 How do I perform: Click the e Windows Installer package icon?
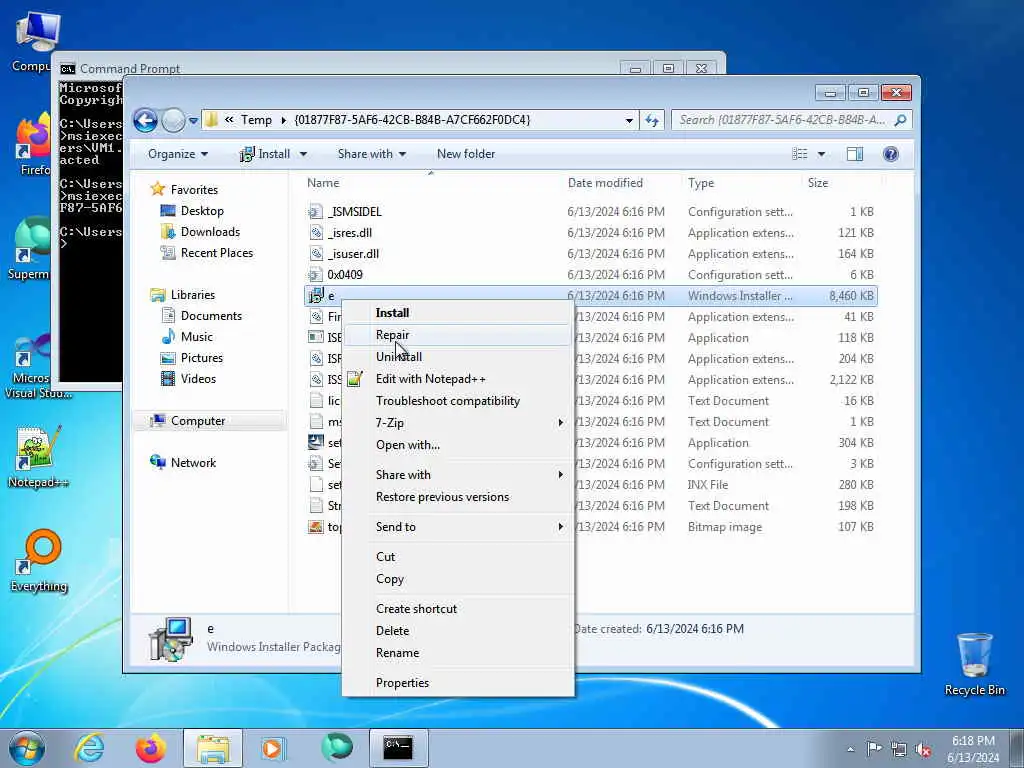pyautogui.click(x=315, y=296)
